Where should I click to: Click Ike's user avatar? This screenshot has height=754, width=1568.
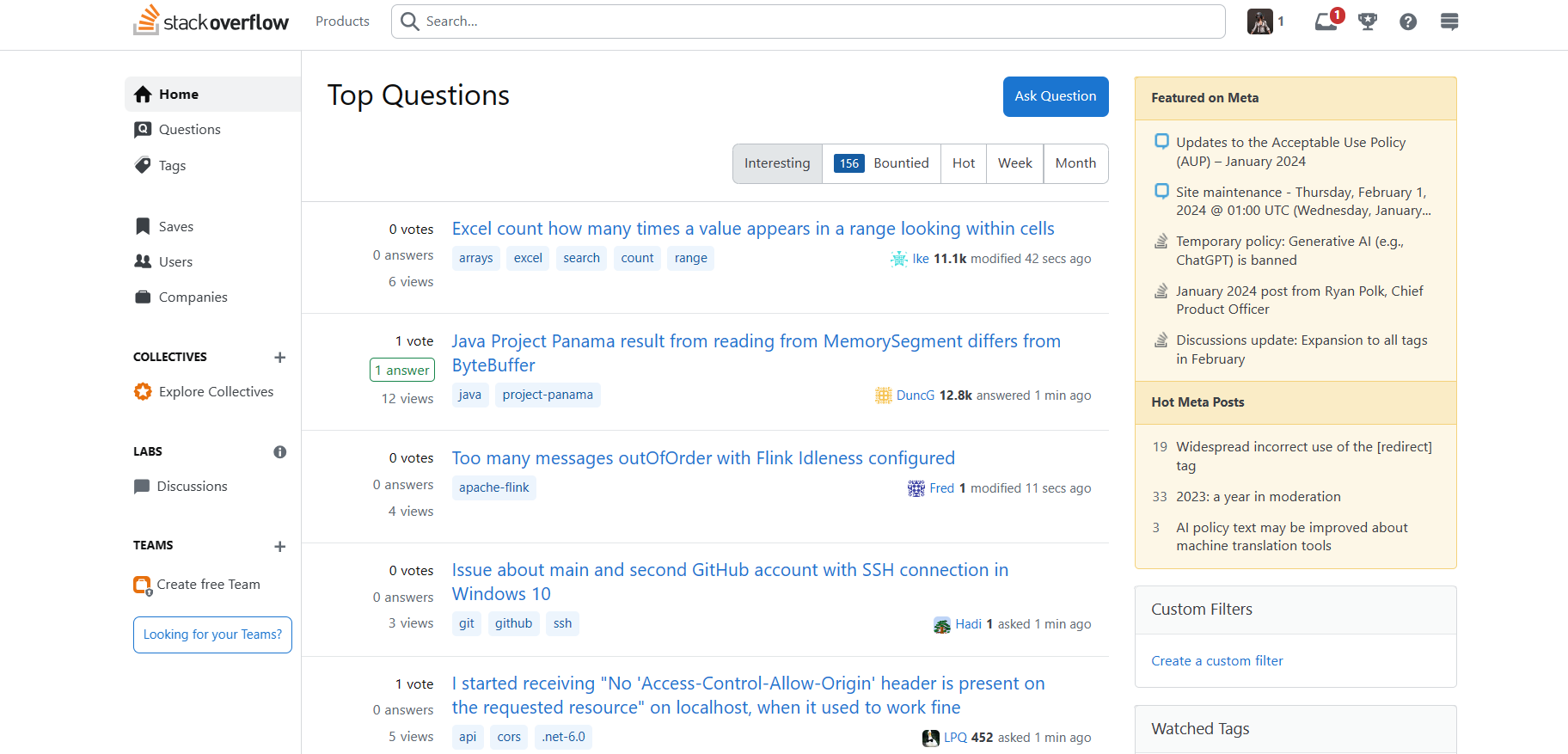pyautogui.click(x=898, y=259)
